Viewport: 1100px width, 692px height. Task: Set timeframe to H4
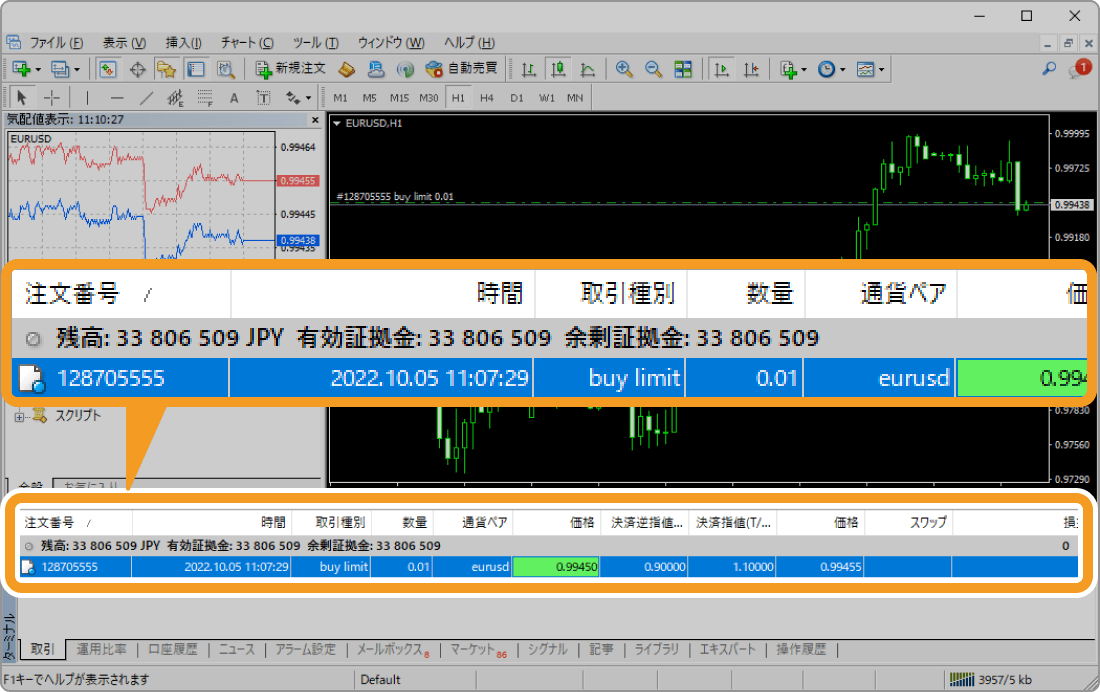(487, 98)
